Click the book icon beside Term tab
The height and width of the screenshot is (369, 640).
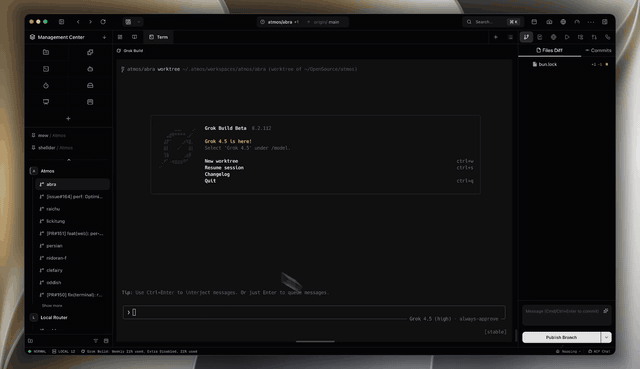(134, 37)
